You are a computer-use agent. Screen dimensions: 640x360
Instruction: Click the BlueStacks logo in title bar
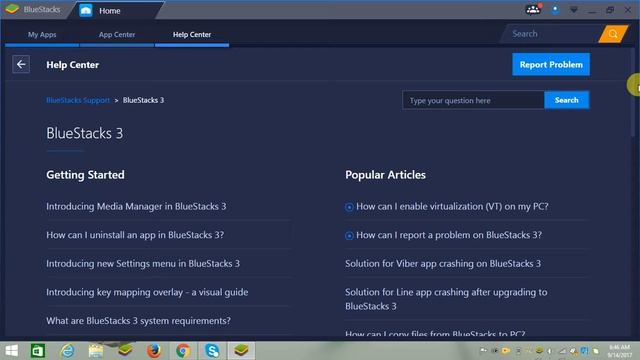click(x=12, y=9)
